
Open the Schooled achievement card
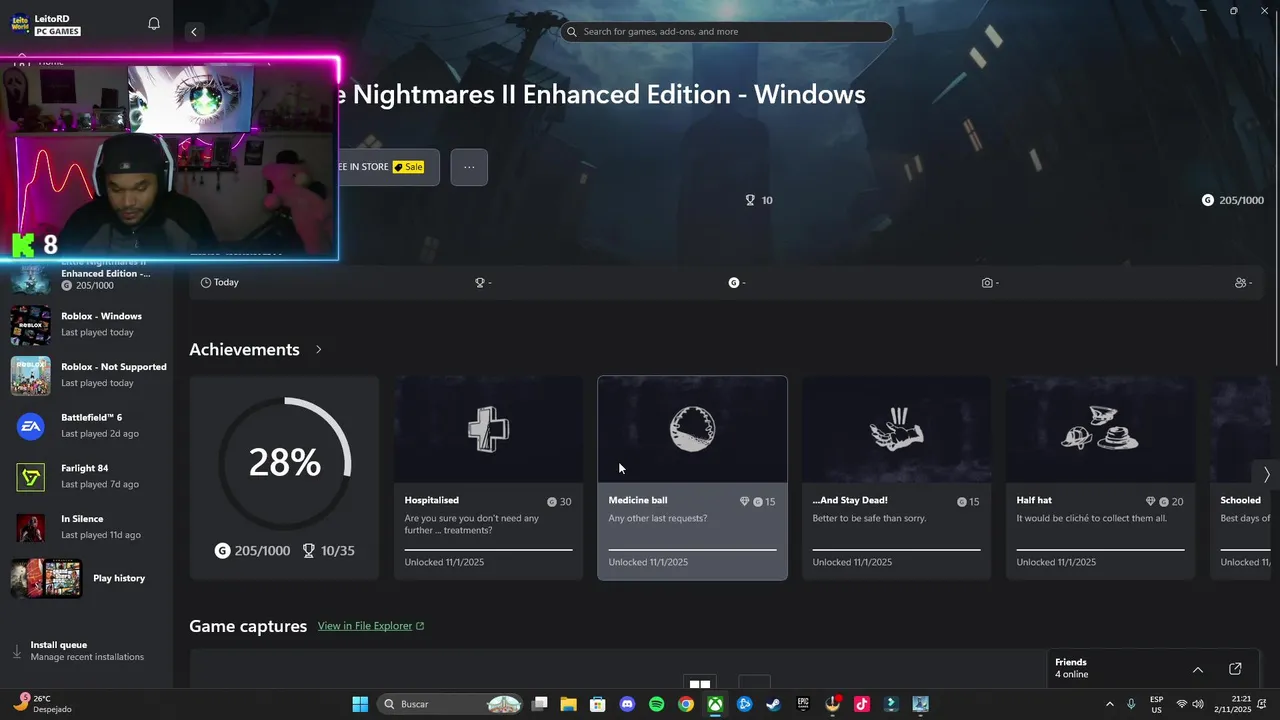pos(1240,478)
